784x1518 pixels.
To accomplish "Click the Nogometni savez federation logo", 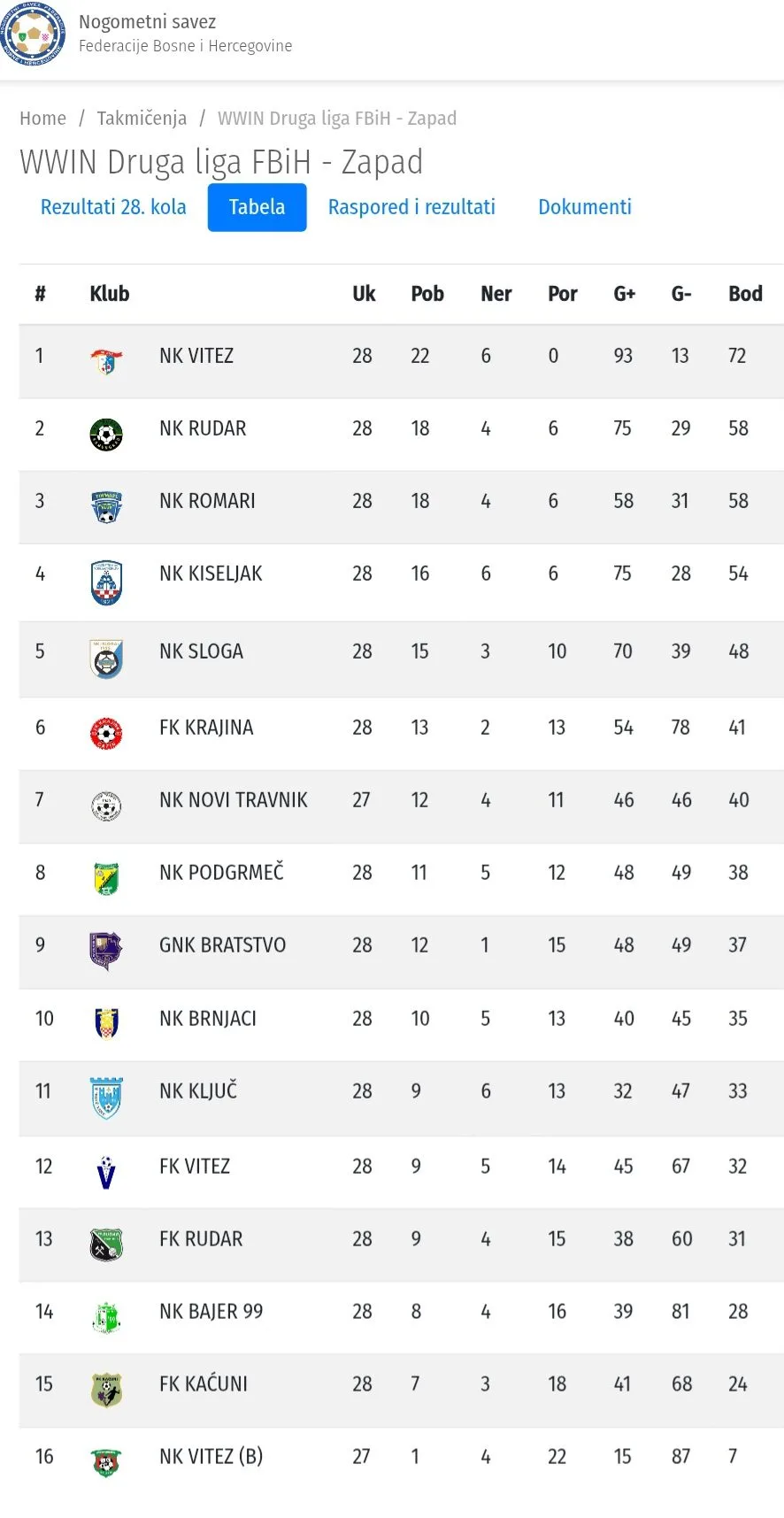I will (34, 34).
